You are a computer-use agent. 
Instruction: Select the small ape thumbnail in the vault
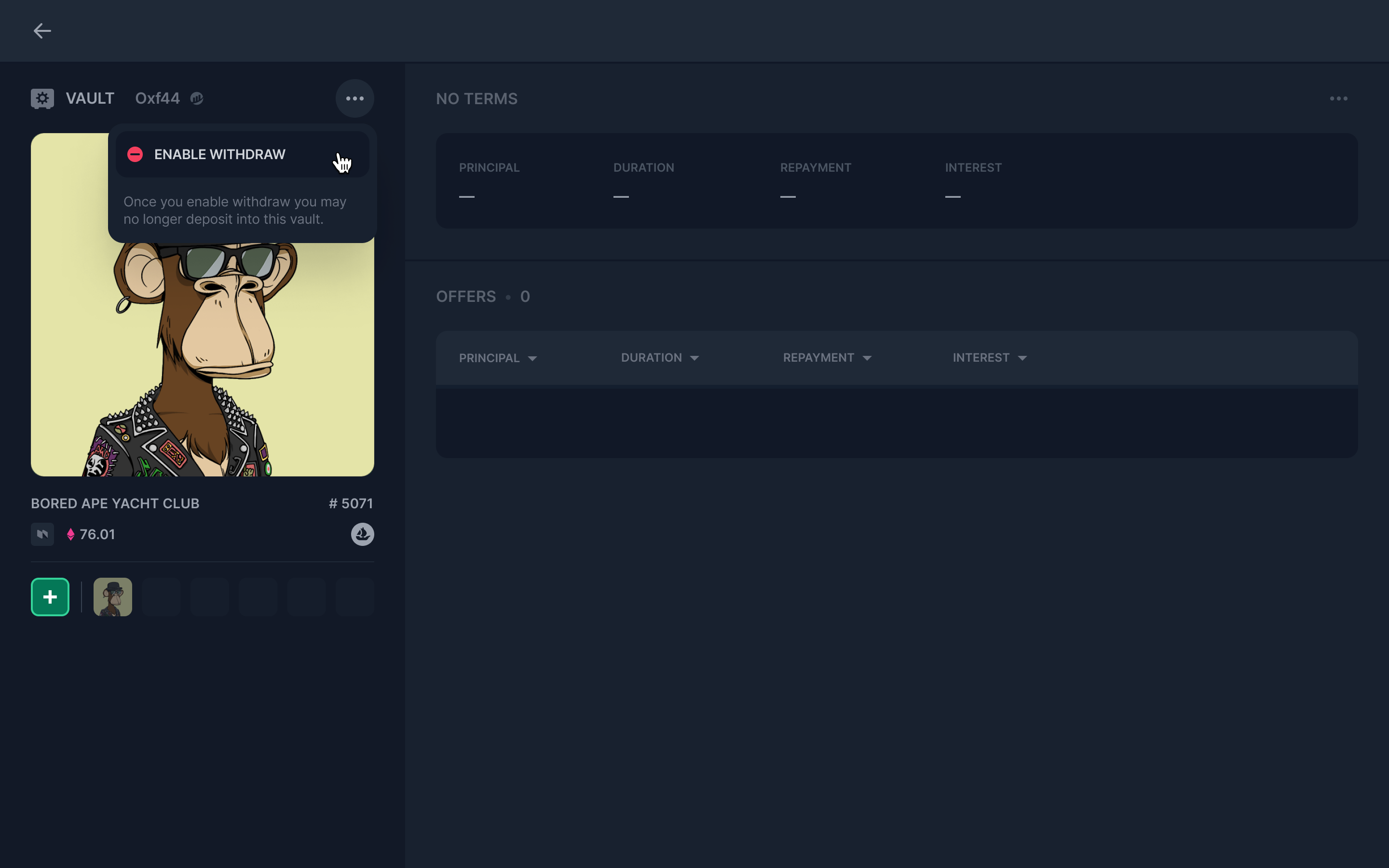tap(112, 597)
